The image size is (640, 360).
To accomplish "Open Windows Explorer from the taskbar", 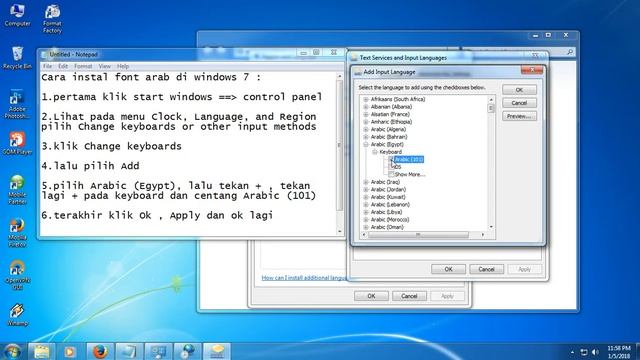I will click(x=41, y=351).
